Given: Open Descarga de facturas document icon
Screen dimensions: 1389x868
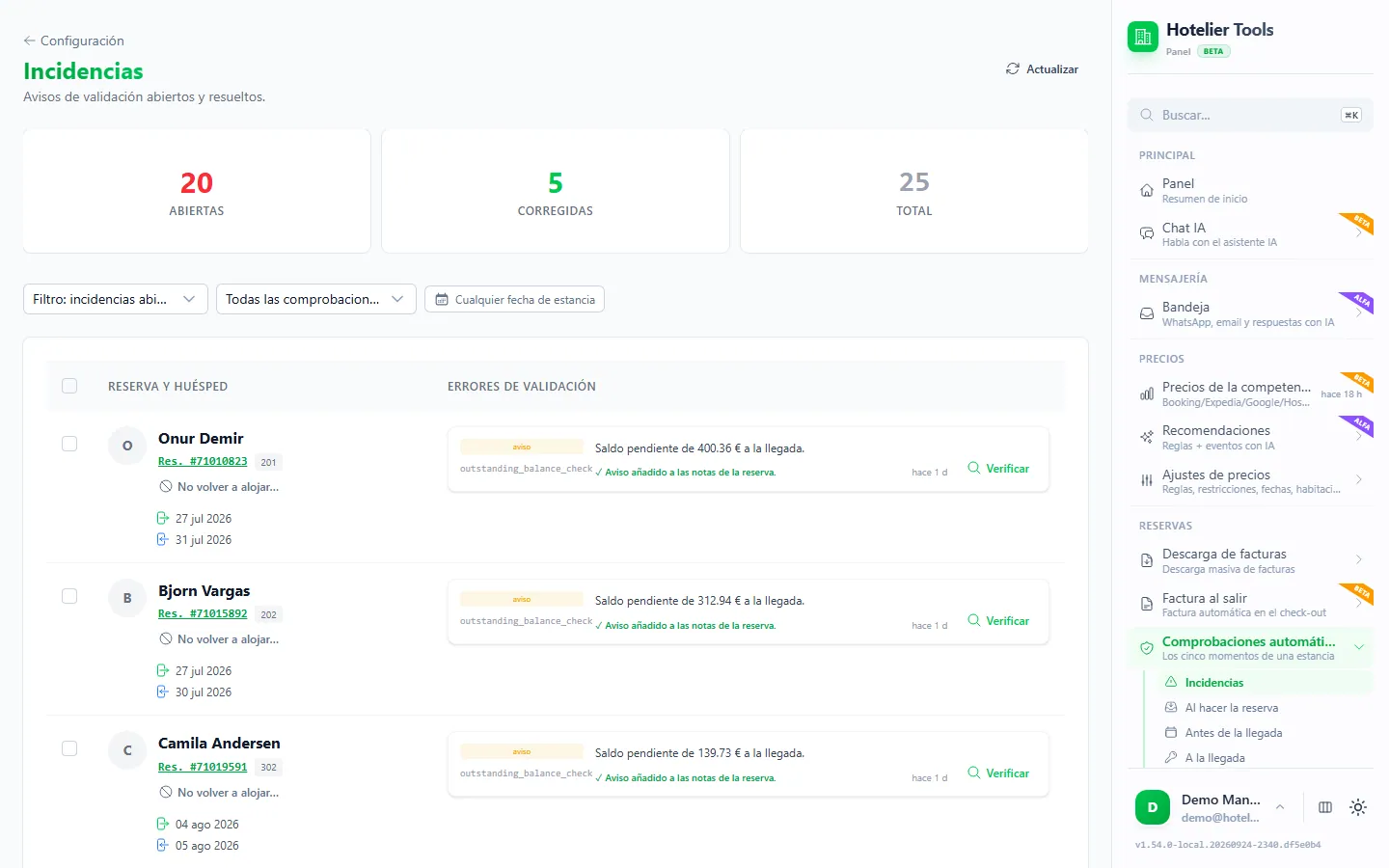Looking at the screenshot, I should [x=1147, y=560].
